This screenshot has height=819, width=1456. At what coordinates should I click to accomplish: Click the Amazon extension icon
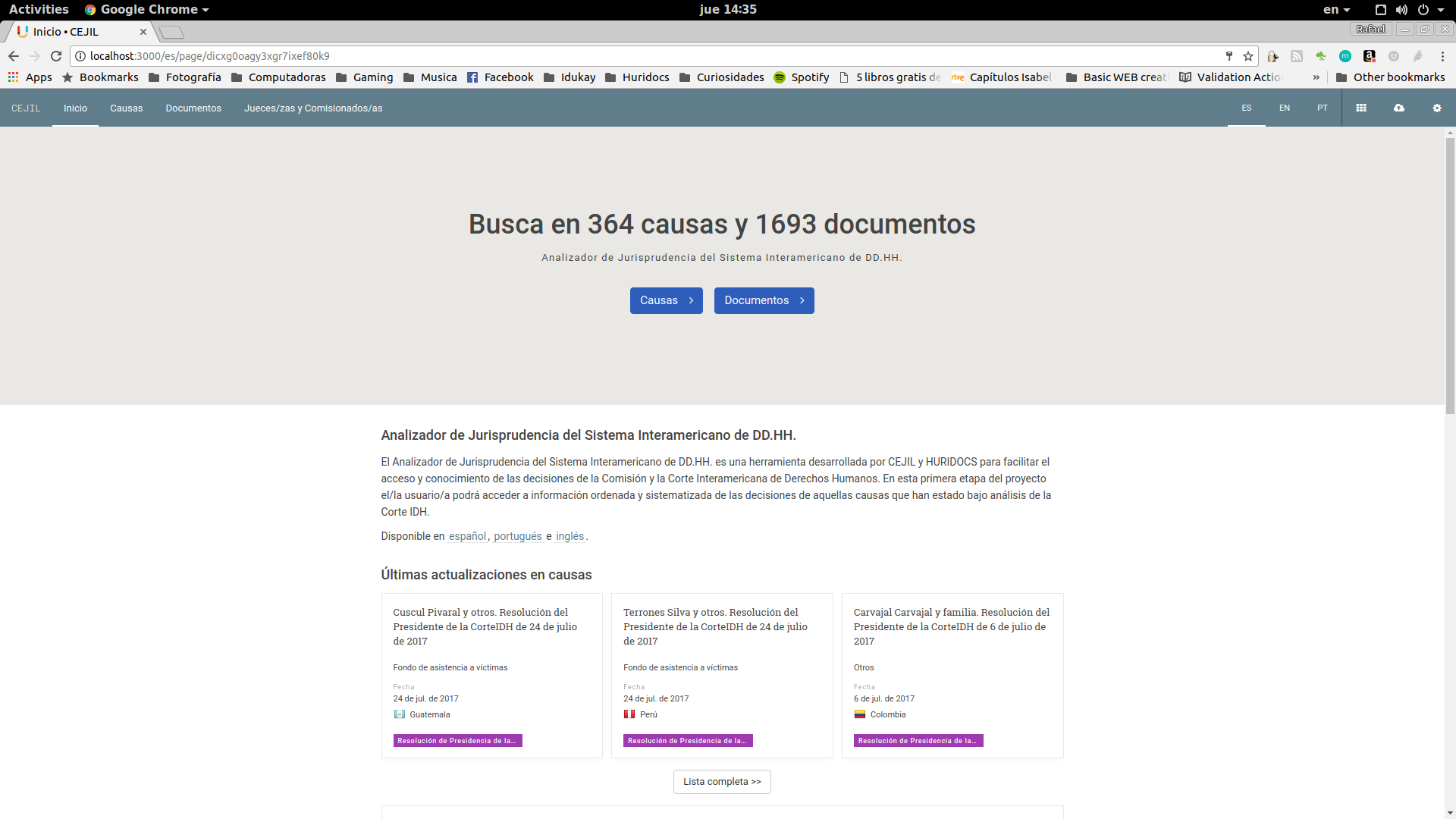coord(1370,56)
